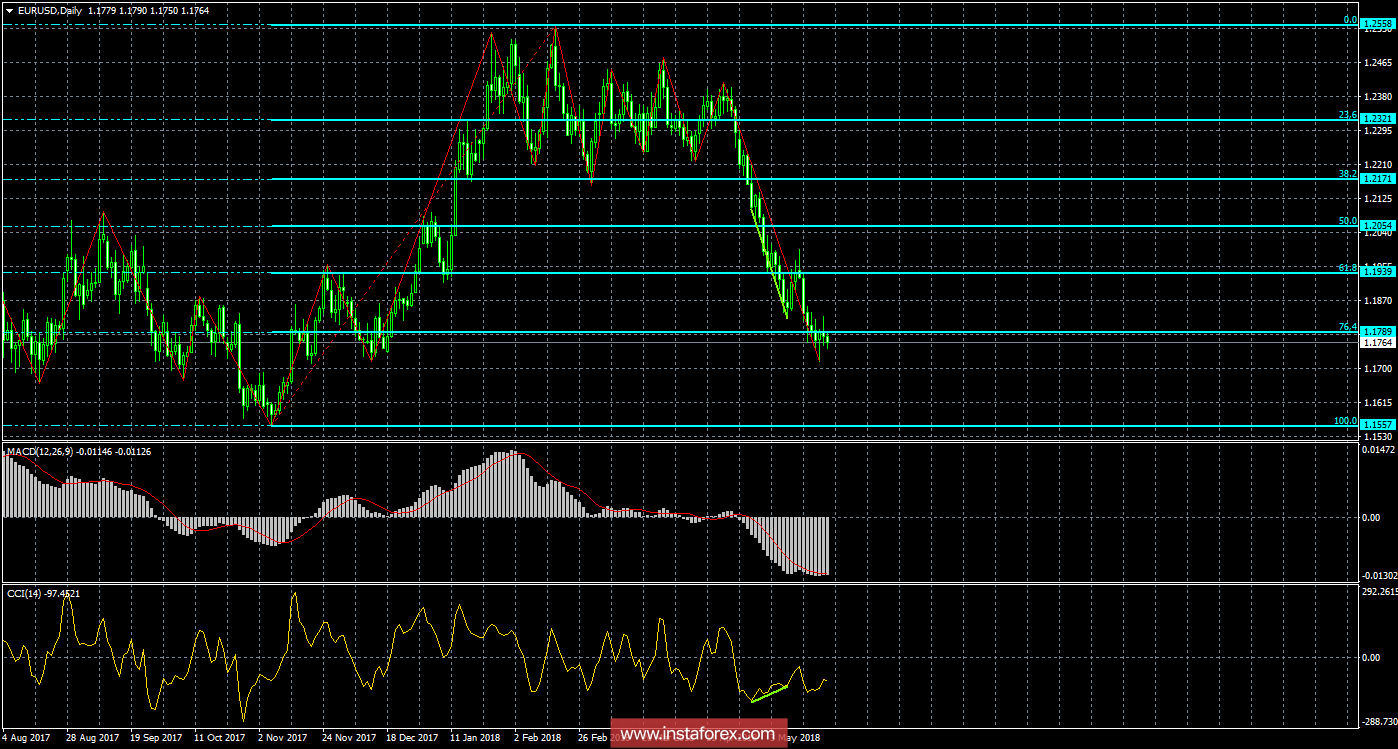The height and width of the screenshot is (749, 1398).
Task: Click the 38.2 Fibonacci percent label
Action: tap(1348, 174)
